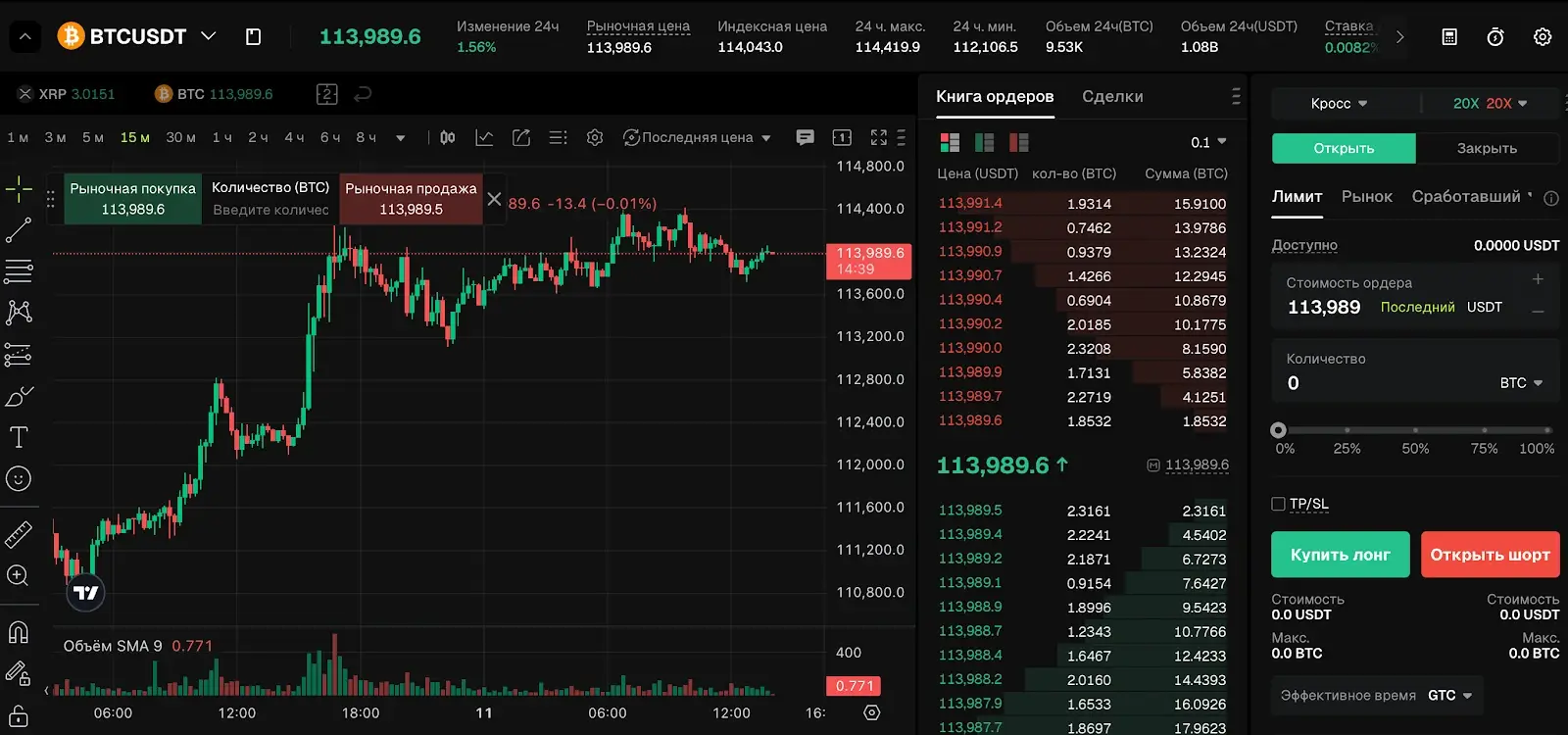
Task: Click the candlestick chart type icon
Action: [x=448, y=138]
